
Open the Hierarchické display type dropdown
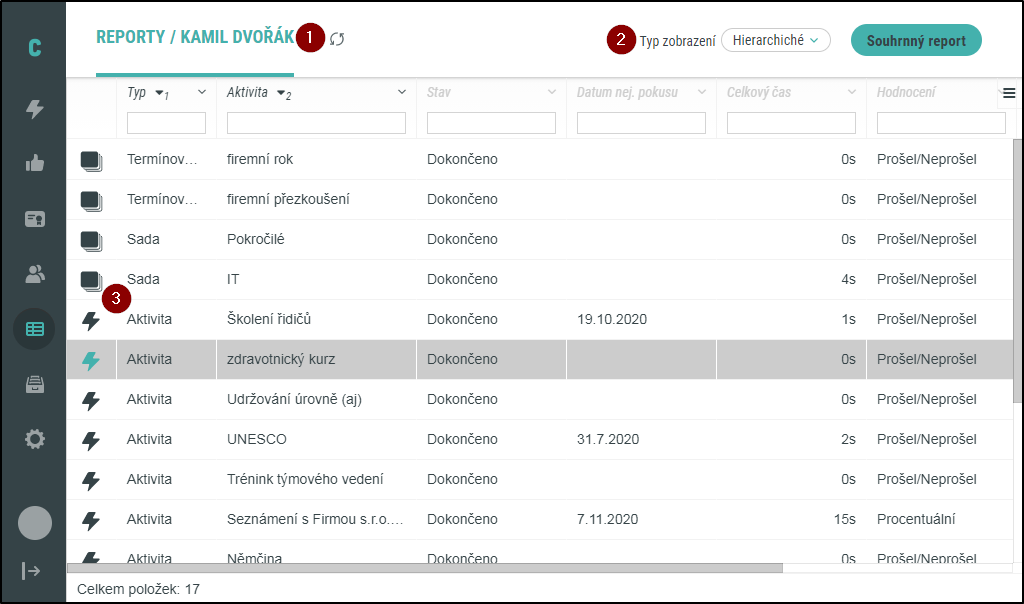click(775, 40)
